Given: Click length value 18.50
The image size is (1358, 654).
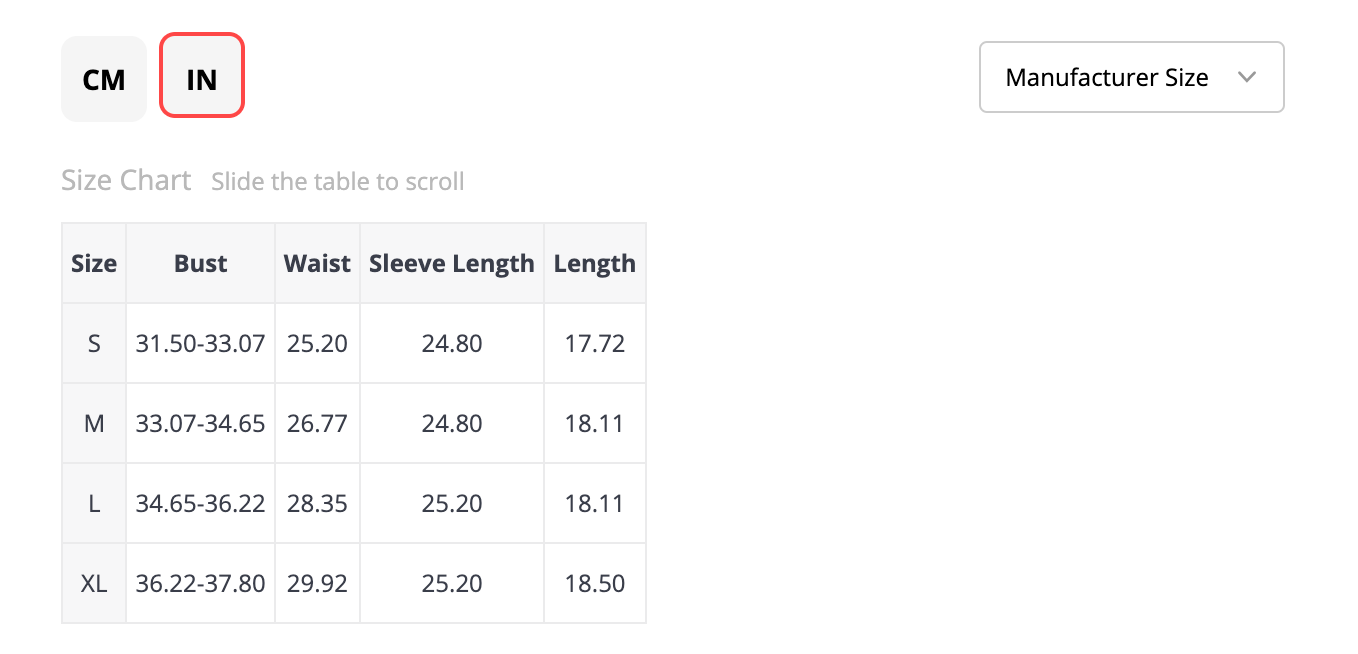Looking at the screenshot, I should 595,584.
